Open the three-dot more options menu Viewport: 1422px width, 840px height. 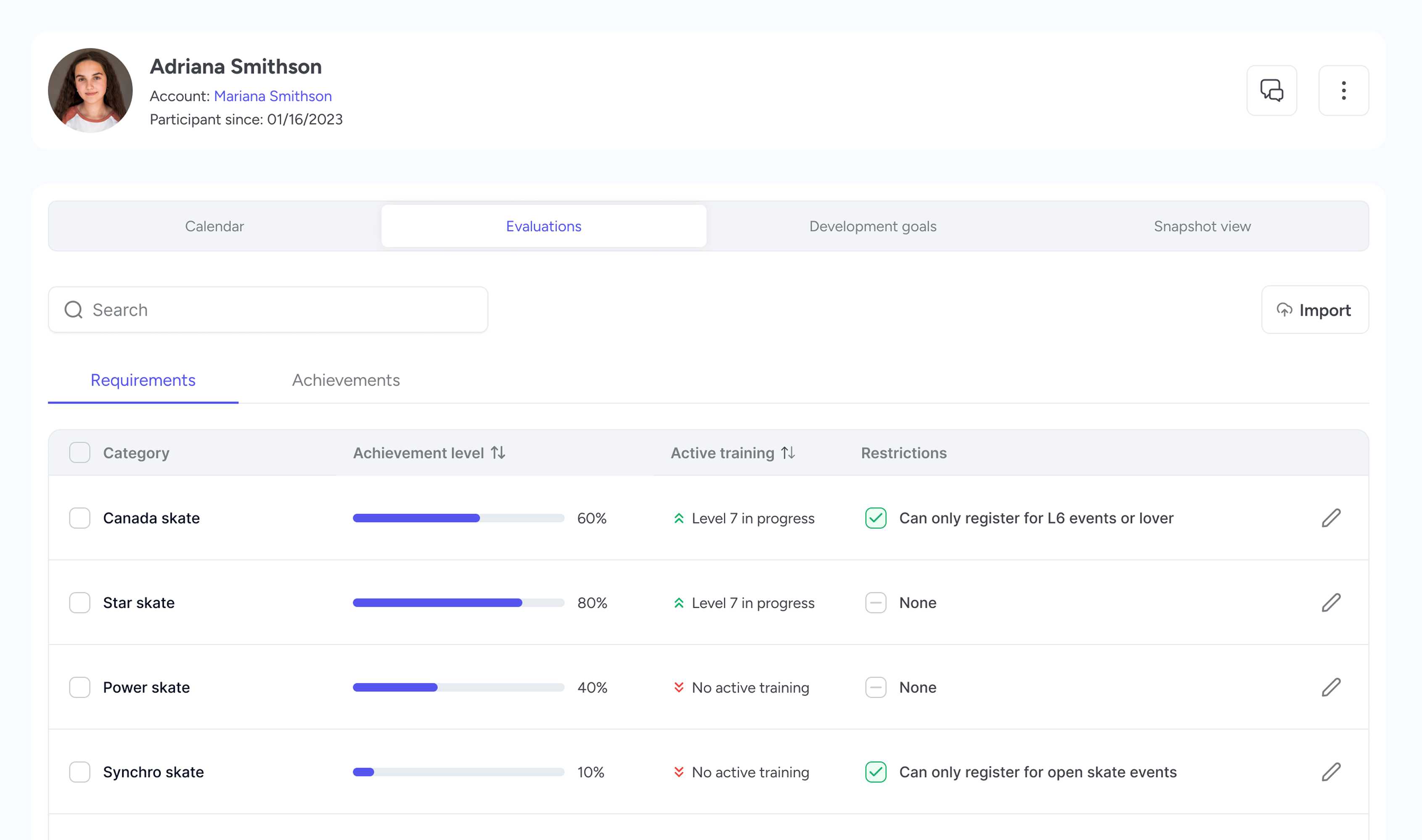[x=1343, y=91]
